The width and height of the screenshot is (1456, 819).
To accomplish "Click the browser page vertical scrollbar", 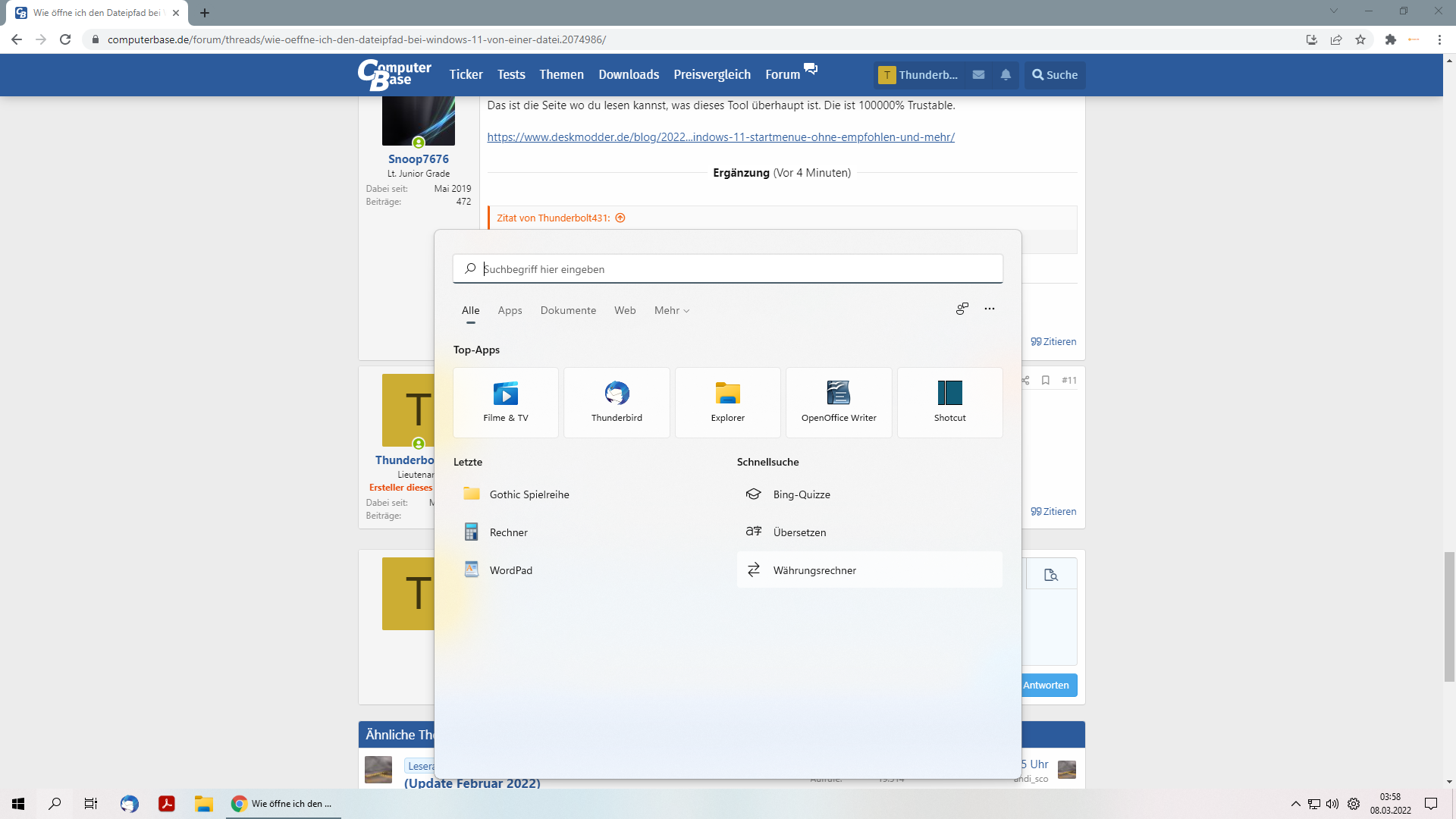I will point(1449,617).
